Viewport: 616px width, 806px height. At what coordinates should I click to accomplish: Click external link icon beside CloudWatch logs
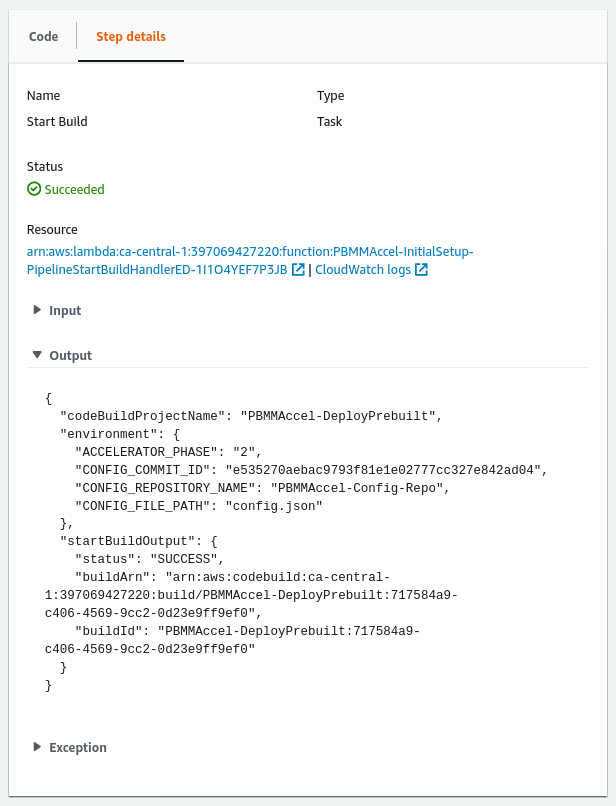(421, 270)
